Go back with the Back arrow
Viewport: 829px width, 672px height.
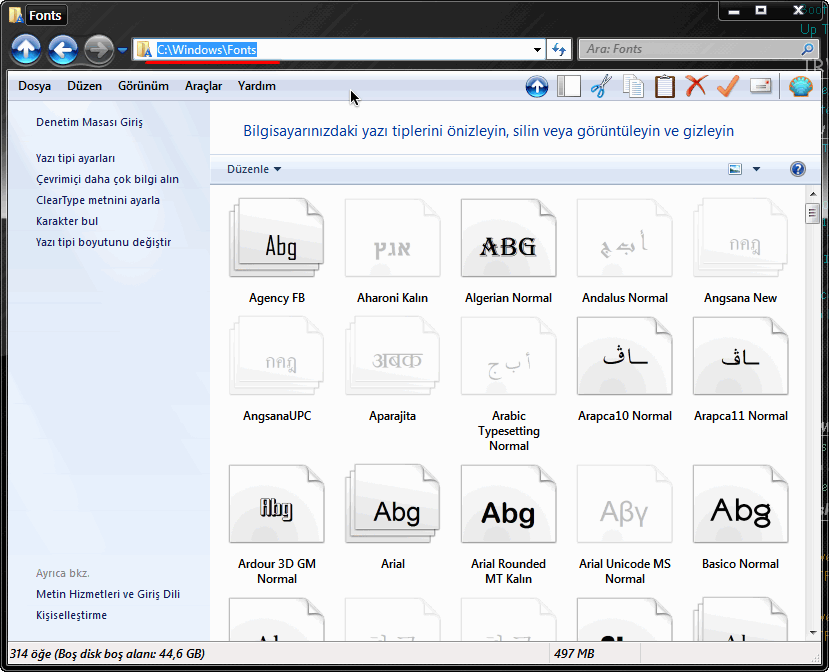click(x=63, y=50)
